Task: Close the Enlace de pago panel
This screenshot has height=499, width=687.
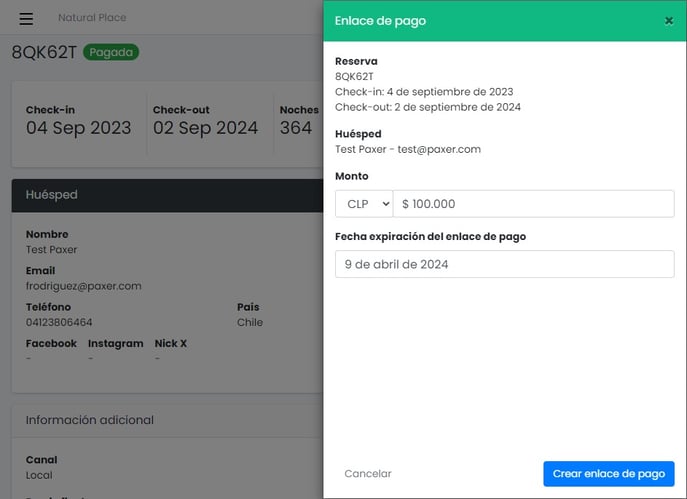Action: point(669,21)
